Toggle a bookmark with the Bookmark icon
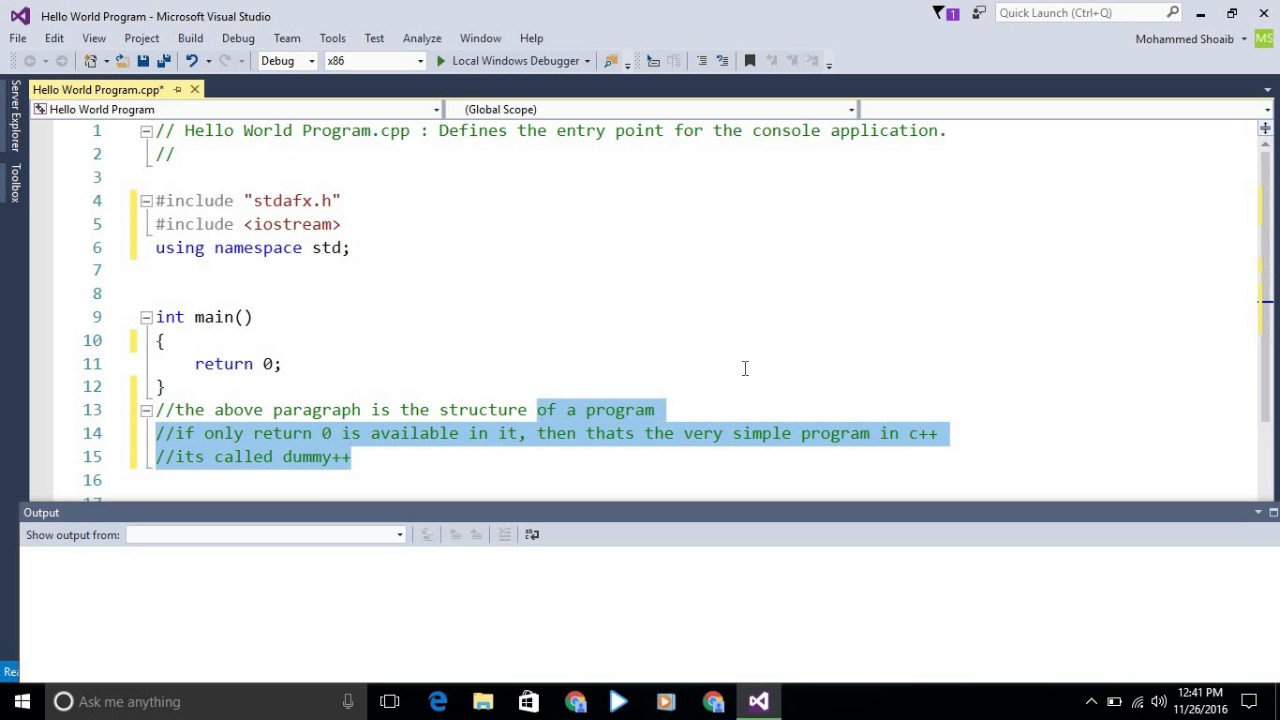Image resolution: width=1280 pixels, height=720 pixels. [x=750, y=61]
